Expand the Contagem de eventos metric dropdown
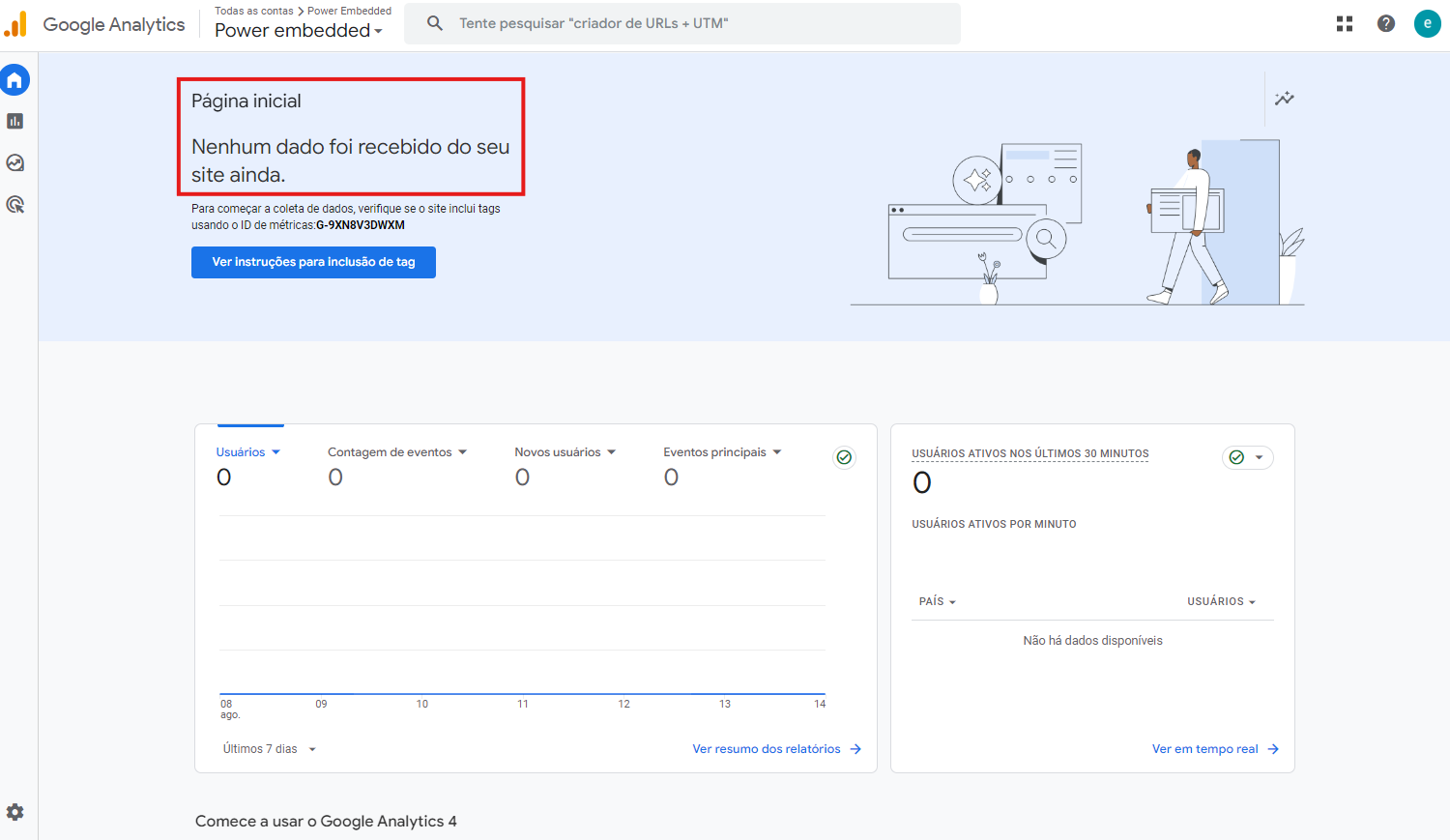Screen dimensions: 1450x840 397,452
